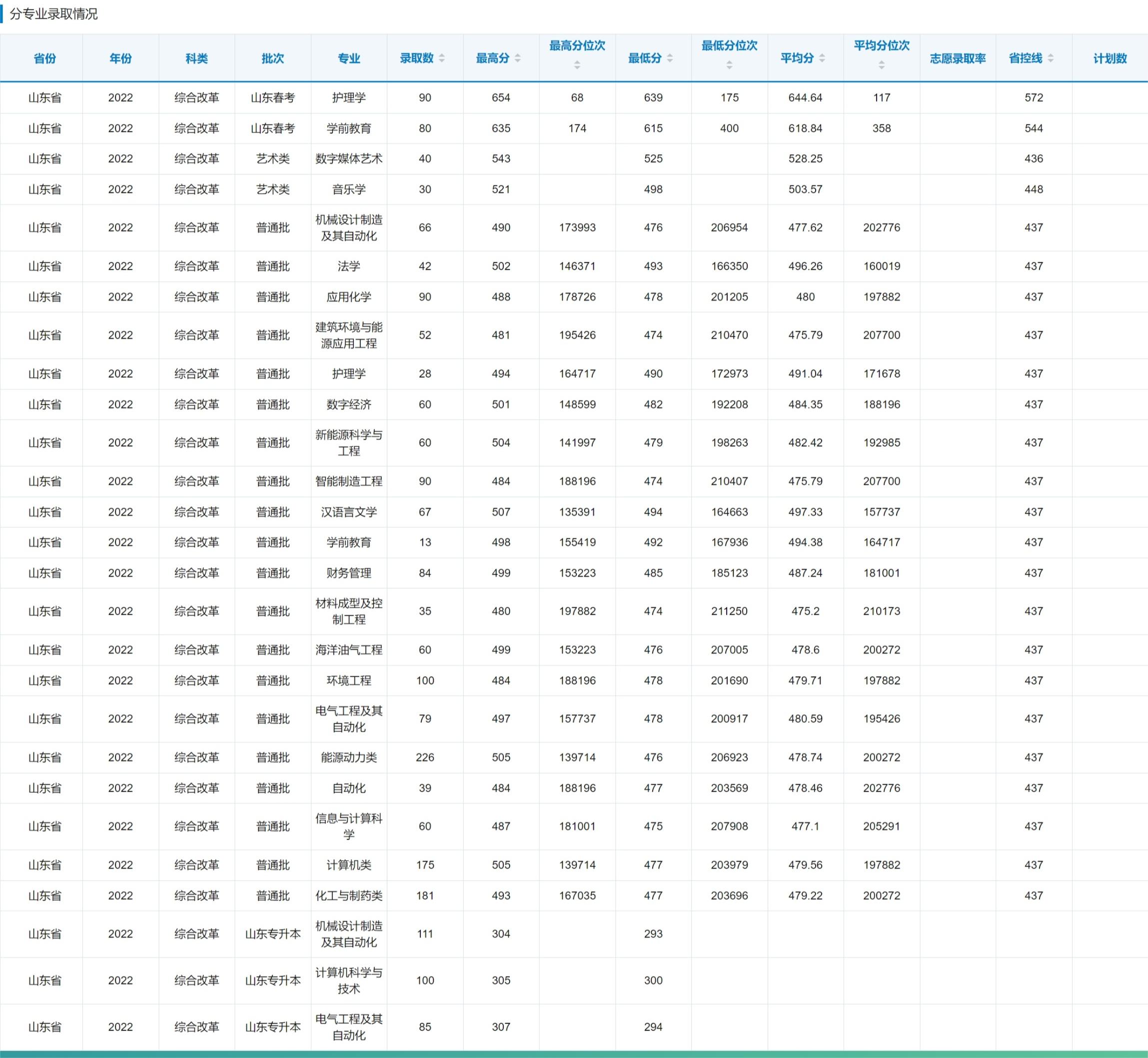Click the 批次 column header
1148x1058 pixels.
tap(273, 58)
